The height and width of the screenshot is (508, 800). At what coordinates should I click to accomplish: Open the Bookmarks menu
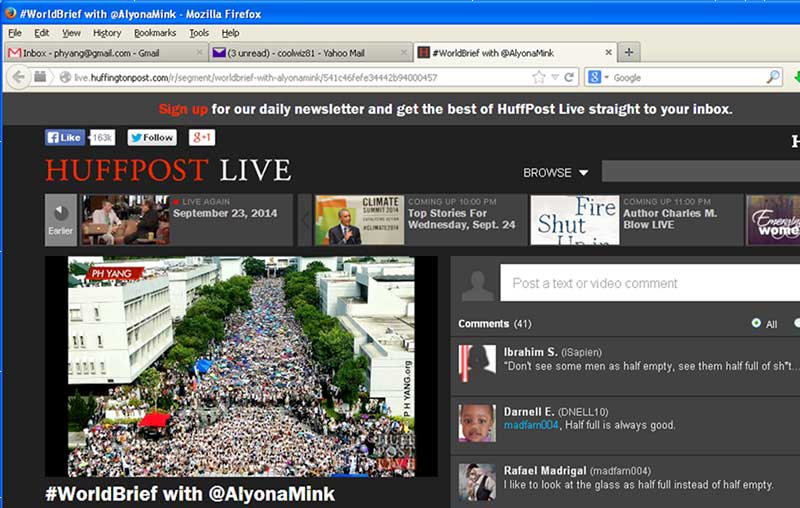pyautogui.click(x=155, y=33)
